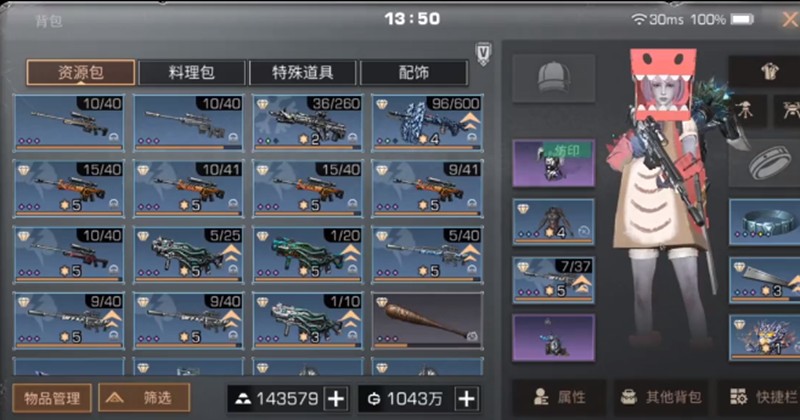The image size is (800, 420).
Task: Open the equipped weapon slot 7/37
Action: (554, 280)
